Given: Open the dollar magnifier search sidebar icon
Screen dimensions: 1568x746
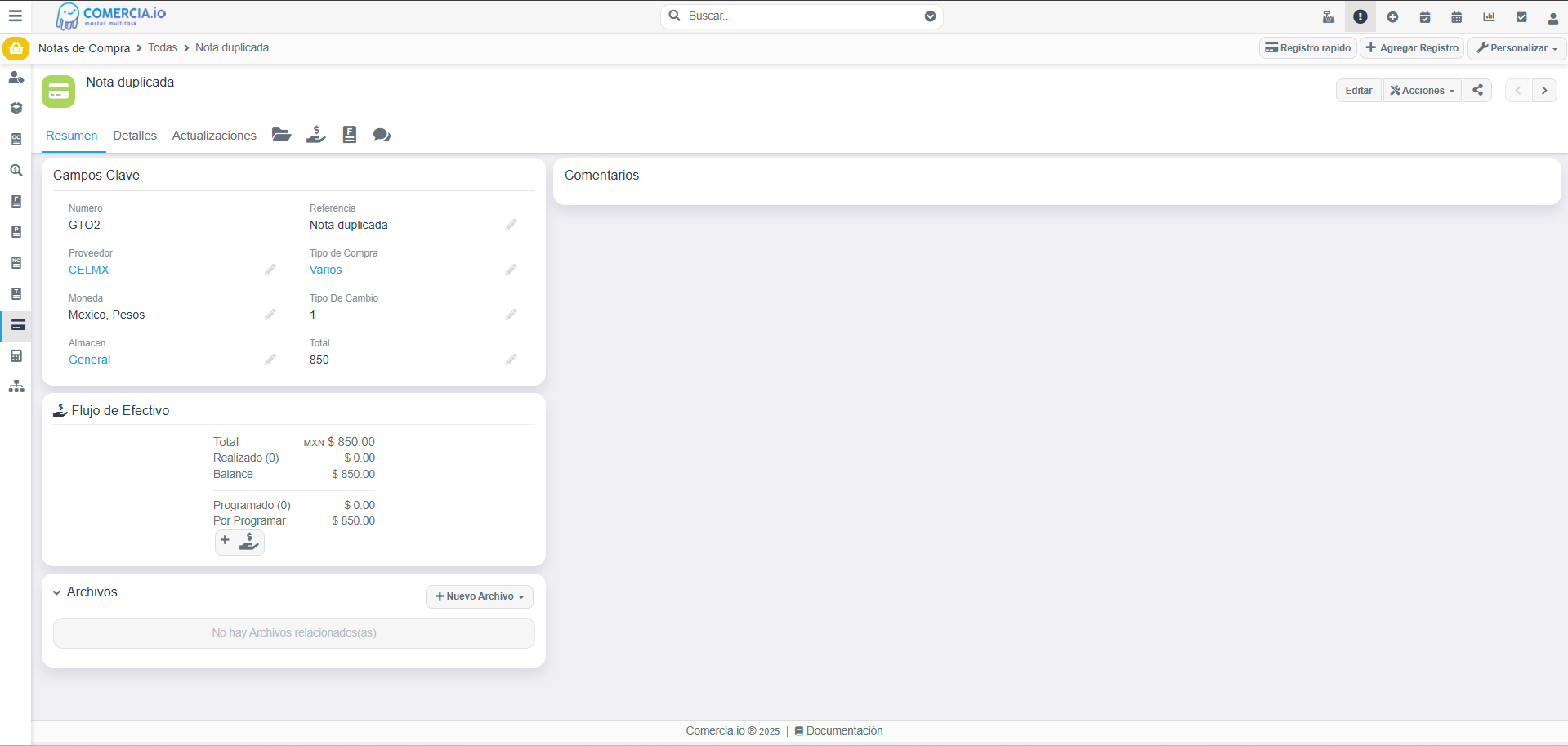Looking at the screenshot, I should point(16,171).
